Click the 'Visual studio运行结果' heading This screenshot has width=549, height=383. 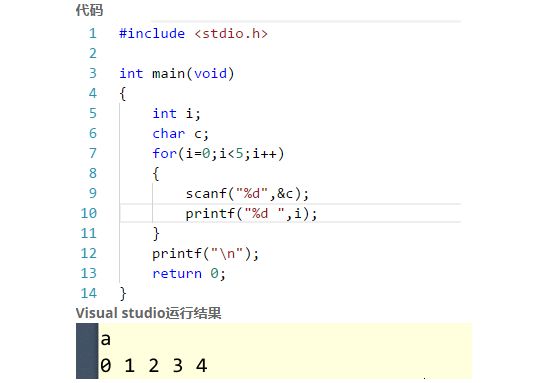148,313
